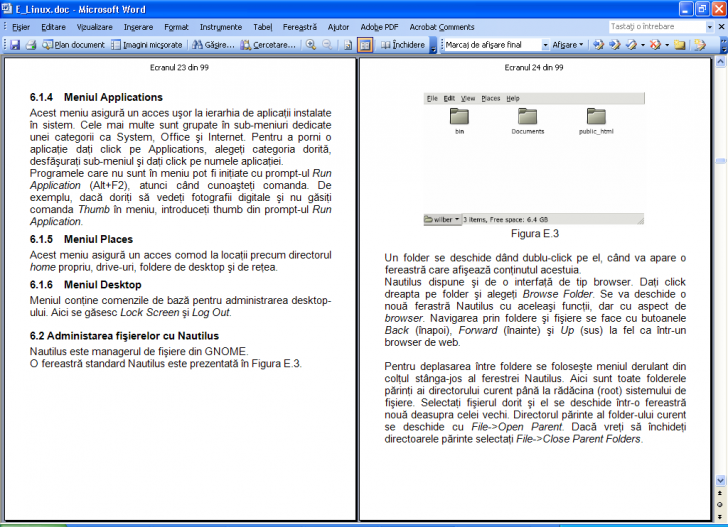The width and height of the screenshot is (728, 527).
Task: Click the Word document icon in title bar
Action: click(6, 9)
